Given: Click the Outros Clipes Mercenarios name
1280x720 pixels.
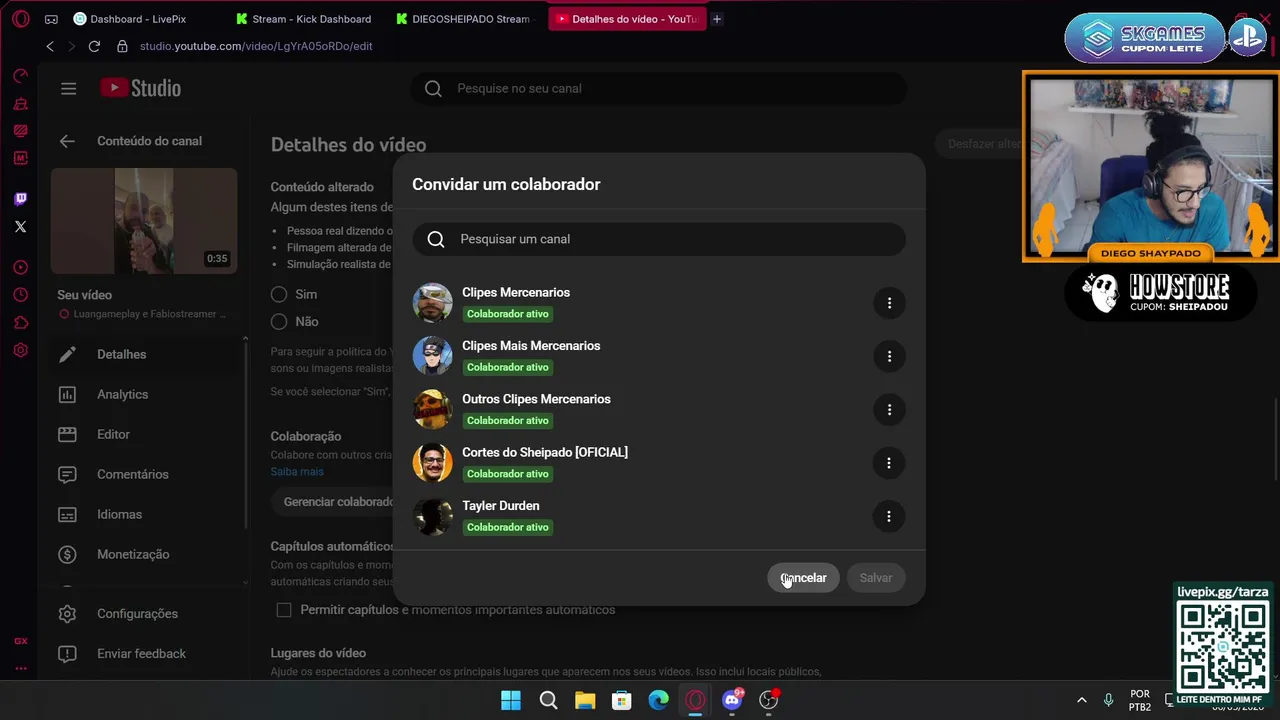Looking at the screenshot, I should tap(536, 399).
